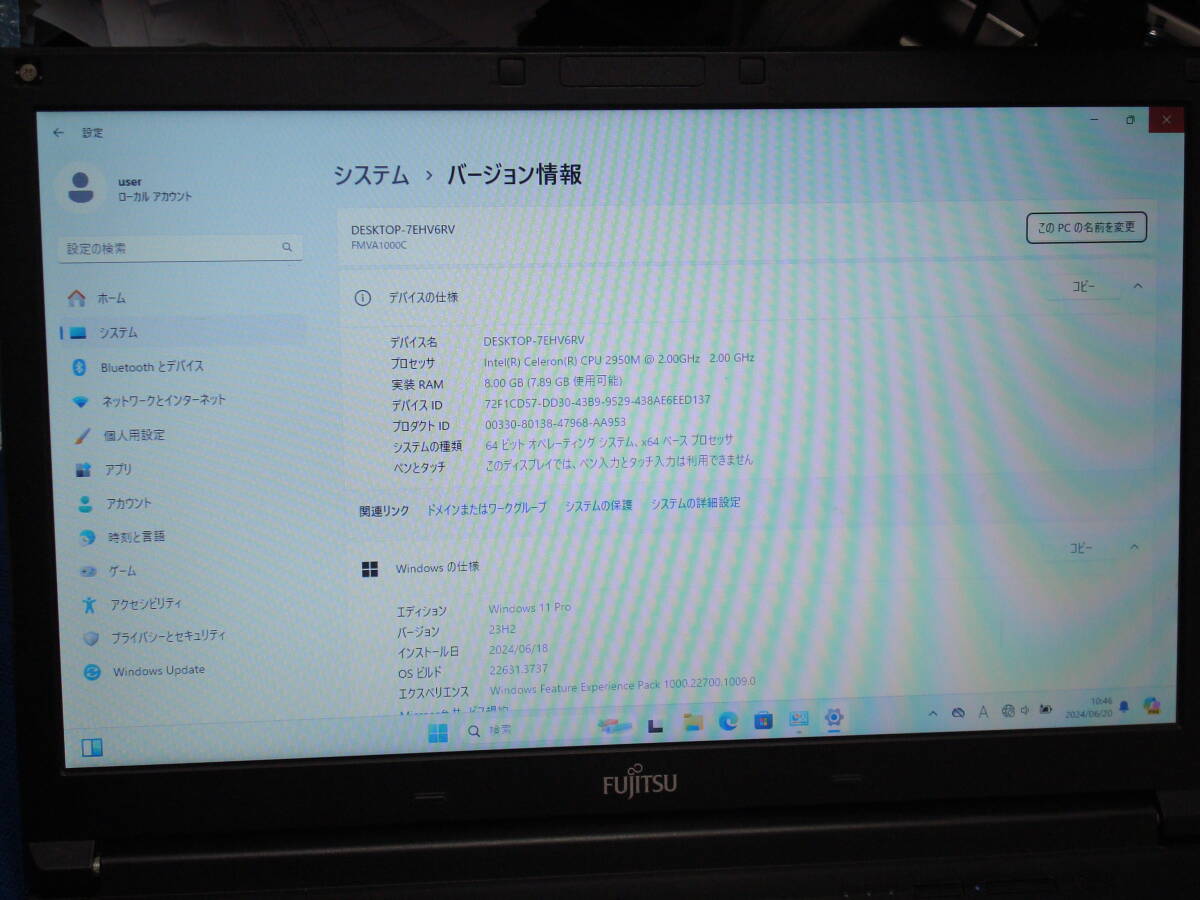Click the person icon beside アカウント

click(x=86, y=504)
